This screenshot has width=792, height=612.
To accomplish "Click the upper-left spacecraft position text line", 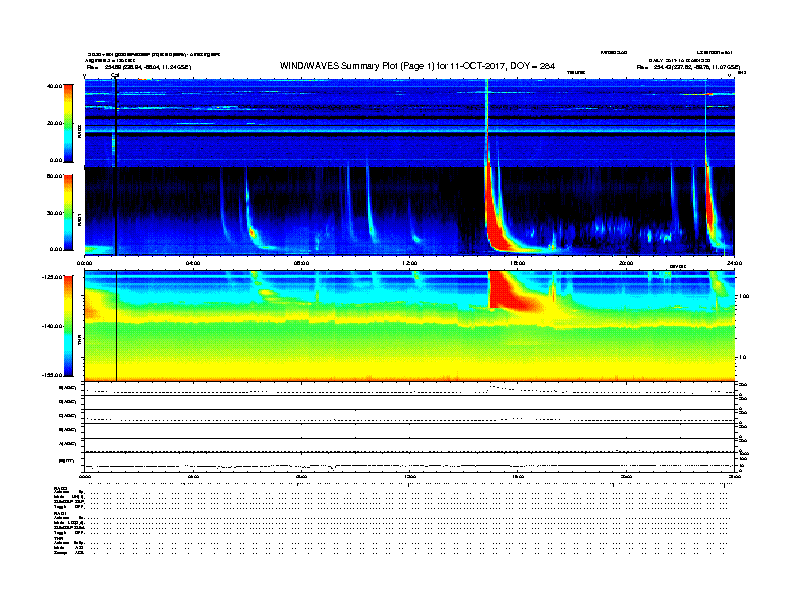I will (x=139, y=67).
